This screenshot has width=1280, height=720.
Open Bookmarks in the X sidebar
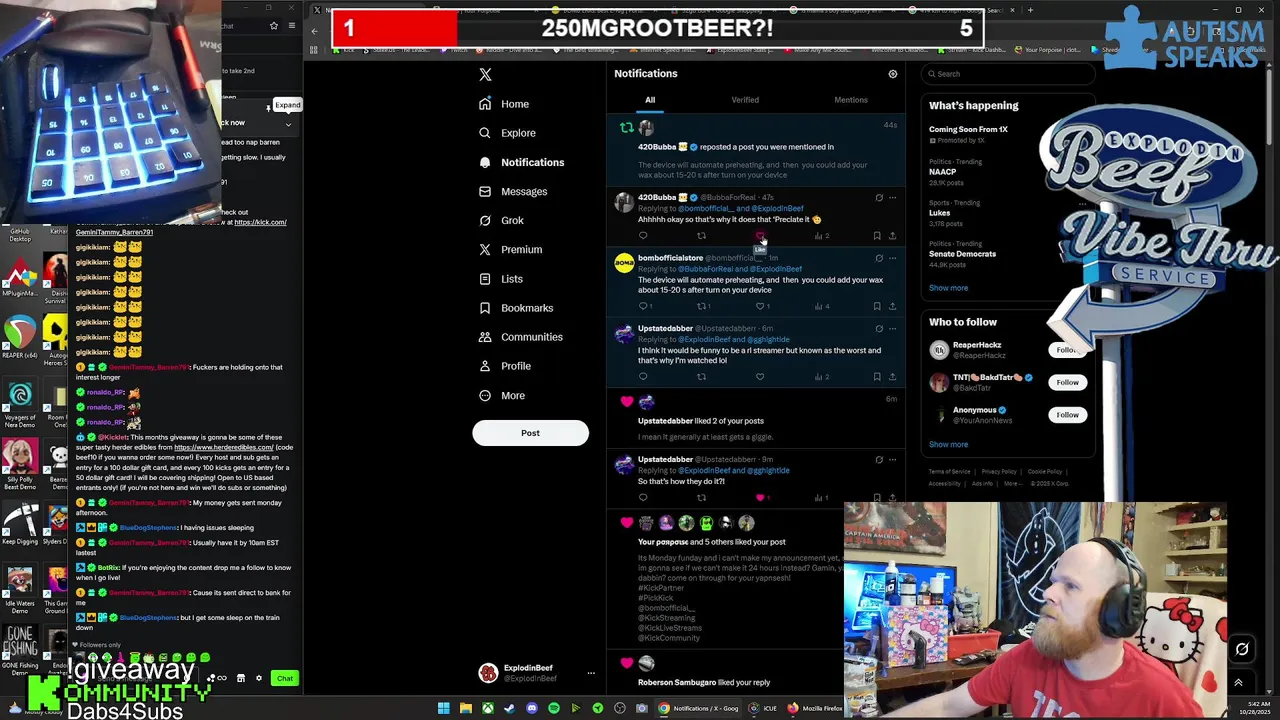516,308
